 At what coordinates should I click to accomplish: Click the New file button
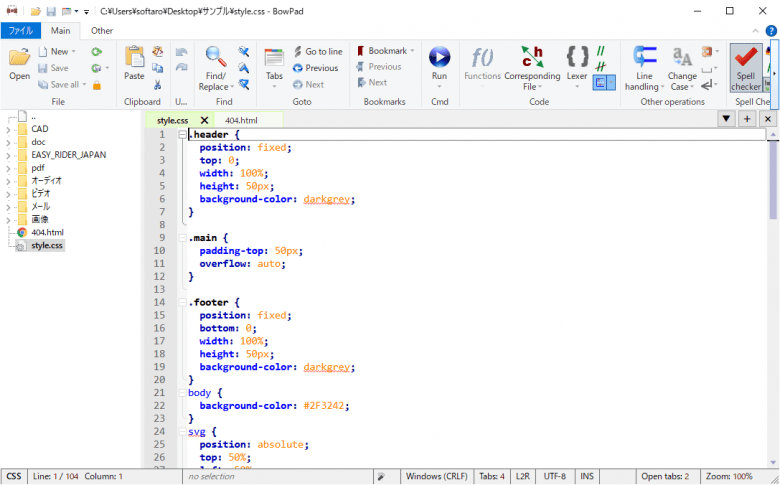[53, 52]
